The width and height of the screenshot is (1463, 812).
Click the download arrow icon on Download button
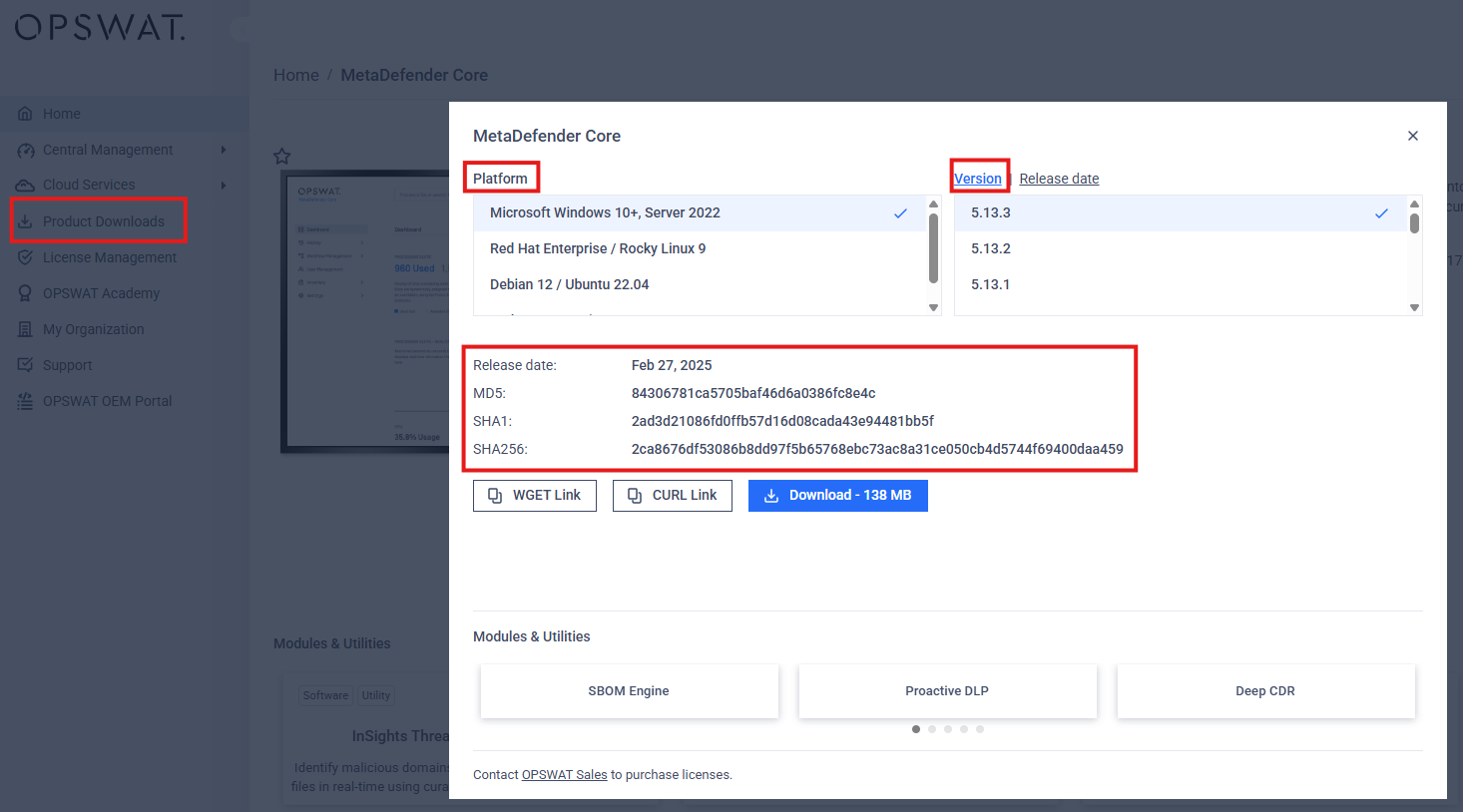(x=771, y=496)
